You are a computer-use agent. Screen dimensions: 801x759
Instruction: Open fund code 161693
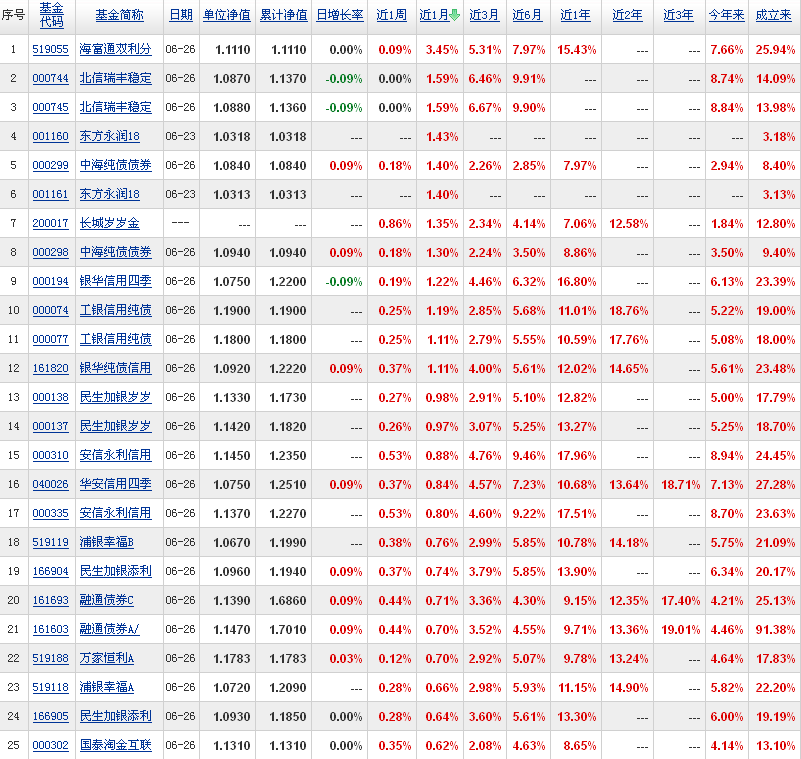pyautogui.click(x=51, y=600)
